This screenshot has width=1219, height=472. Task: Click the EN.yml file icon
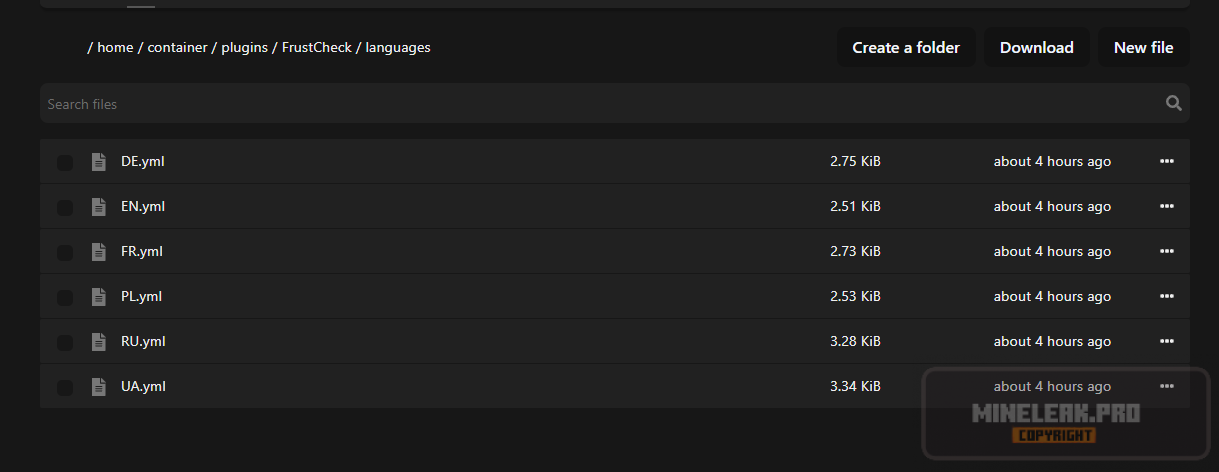pyautogui.click(x=98, y=207)
